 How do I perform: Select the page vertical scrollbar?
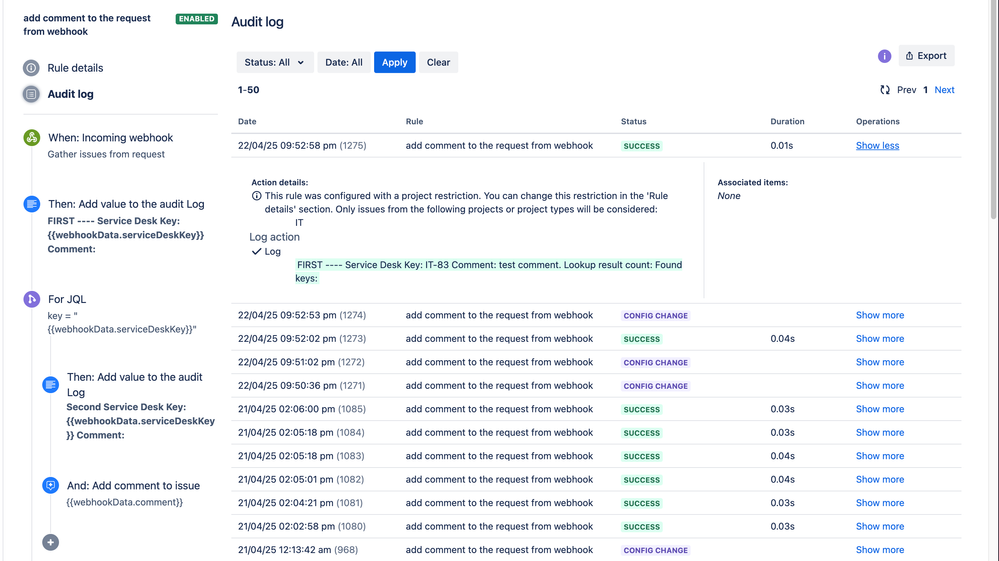[x=994, y=110]
